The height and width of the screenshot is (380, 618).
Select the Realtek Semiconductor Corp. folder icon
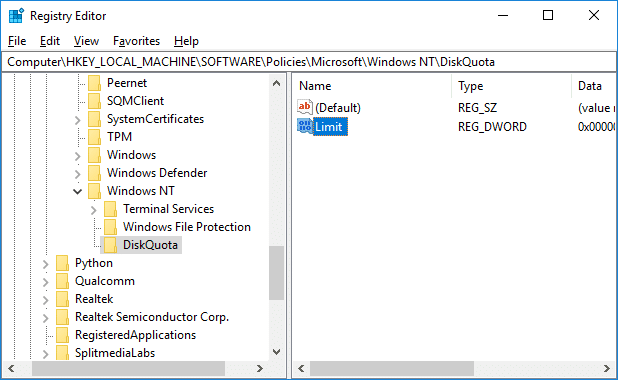(63, 317)
